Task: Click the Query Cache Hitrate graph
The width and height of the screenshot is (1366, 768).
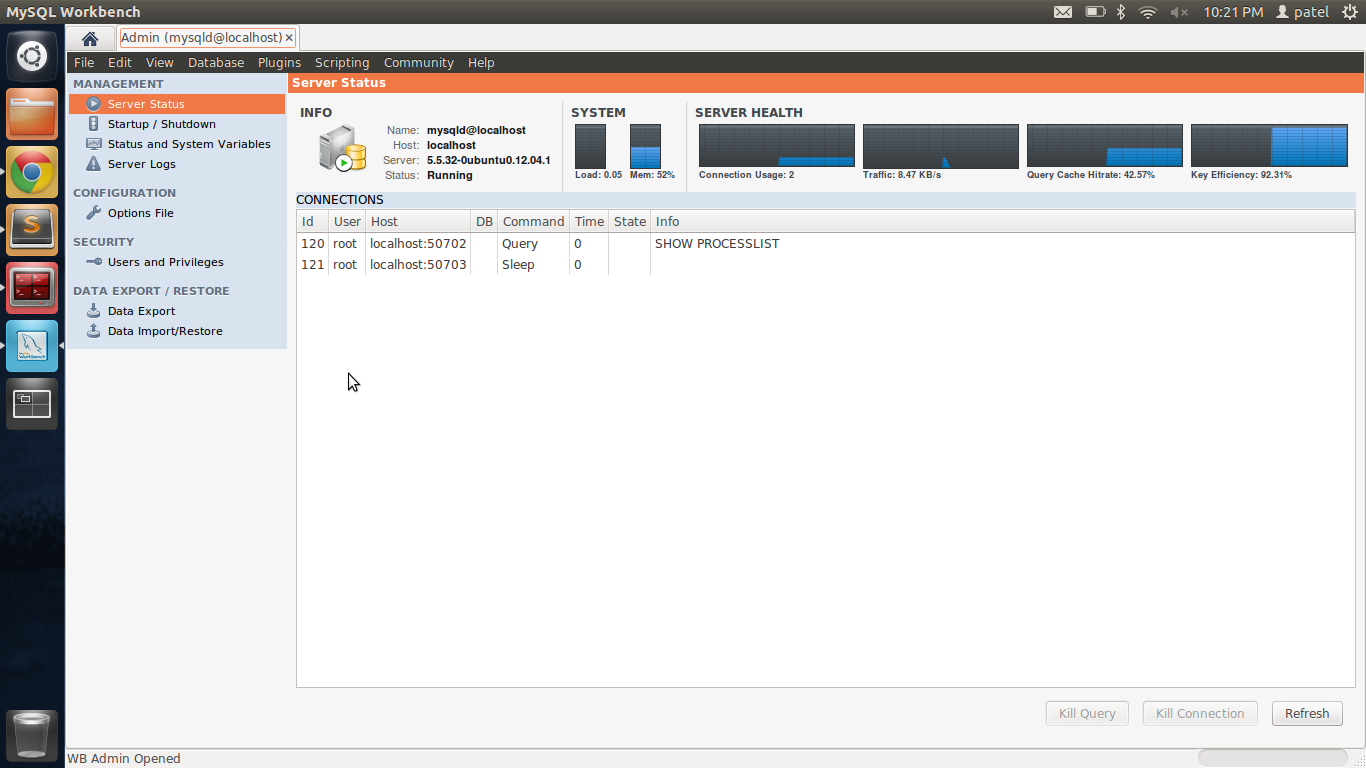Action: [1105, 146]
